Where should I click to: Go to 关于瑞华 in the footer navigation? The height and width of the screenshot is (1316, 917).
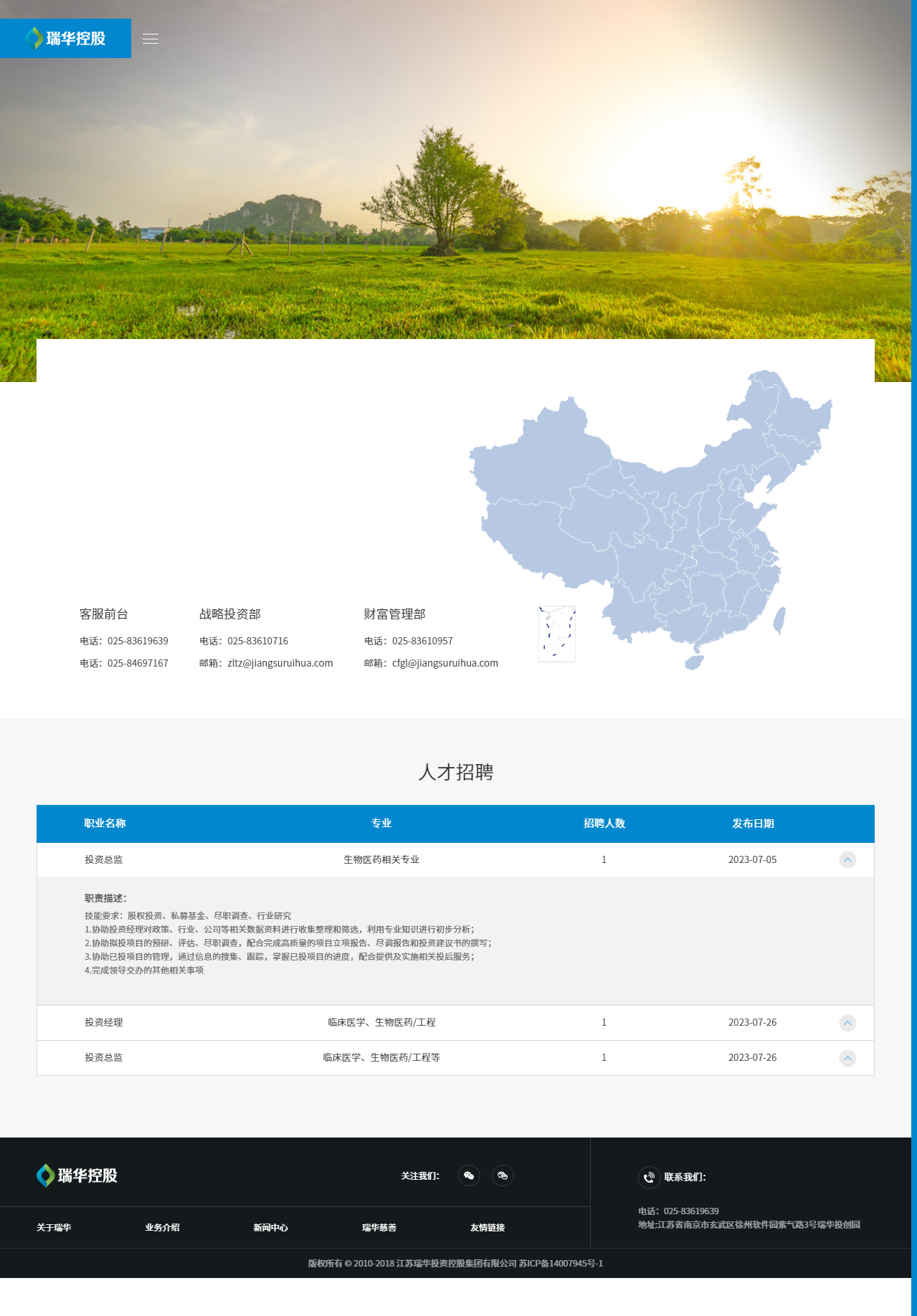pyautogui.click(x=54, y=1228)
